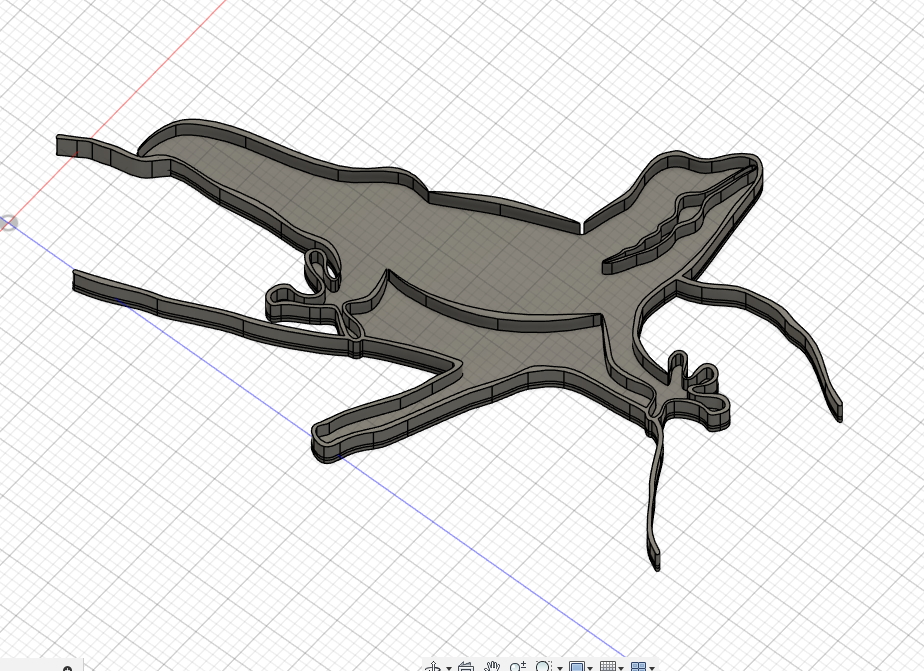Open Grid and Snaps icon
Image resolution: width=924 pixels, height=671 pixels.
[608, 666]
